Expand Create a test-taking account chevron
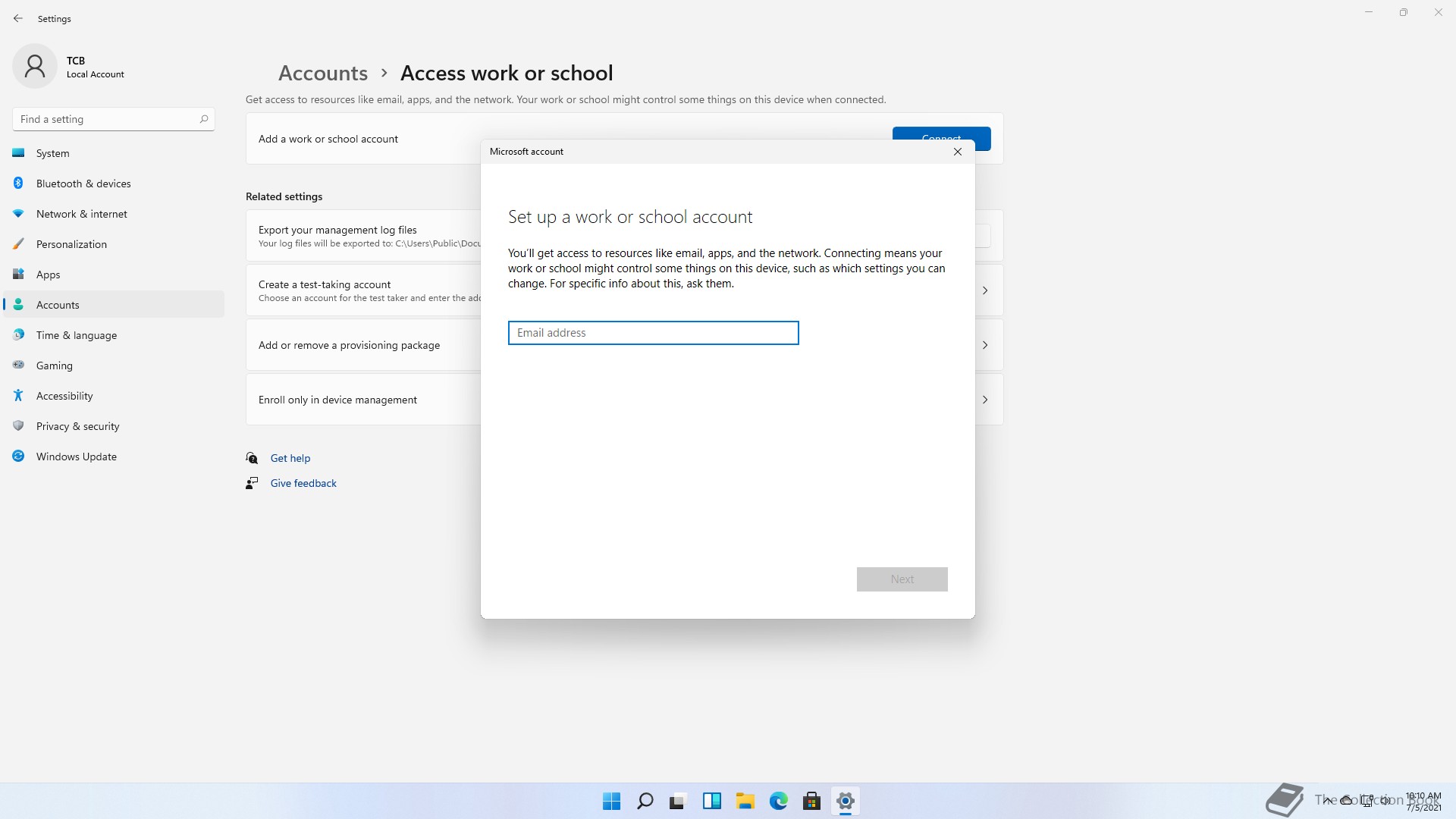 [x=985, y=290]
